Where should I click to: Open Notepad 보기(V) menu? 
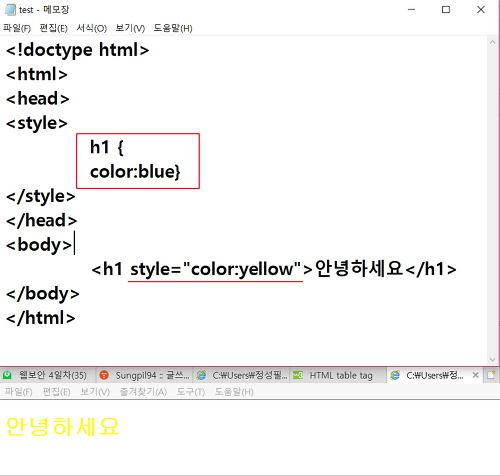(130, 28)
